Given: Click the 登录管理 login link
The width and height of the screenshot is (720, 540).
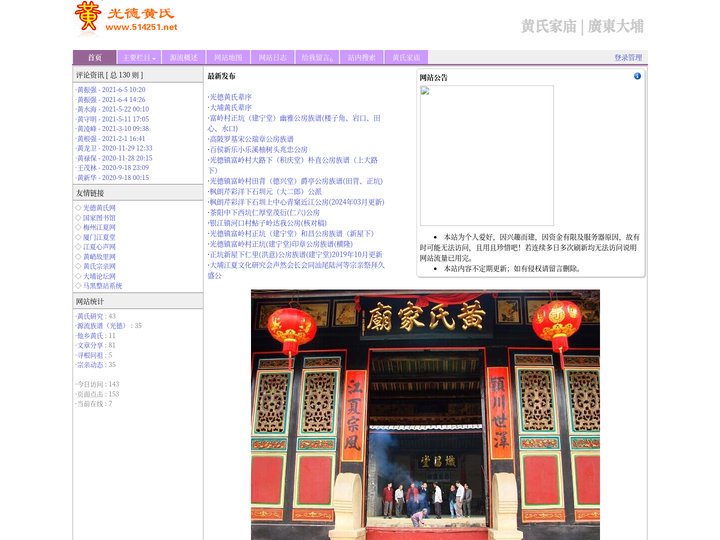Looking at the screenshot, I should (x=628, y=57).
